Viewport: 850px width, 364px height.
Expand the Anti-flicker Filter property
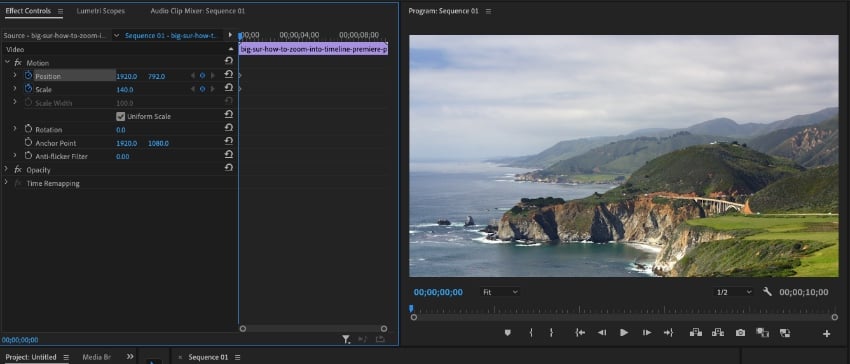coord(15,156)
